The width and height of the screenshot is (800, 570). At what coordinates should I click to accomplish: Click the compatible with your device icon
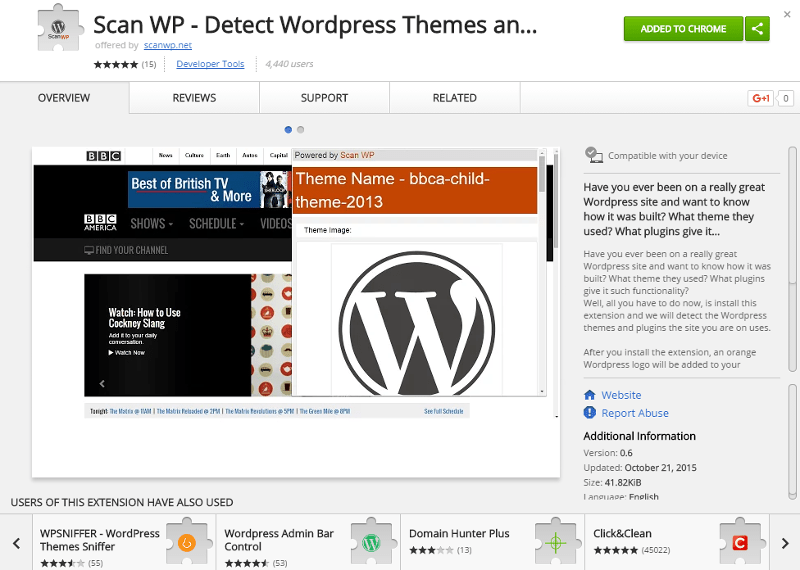point(593,155)
